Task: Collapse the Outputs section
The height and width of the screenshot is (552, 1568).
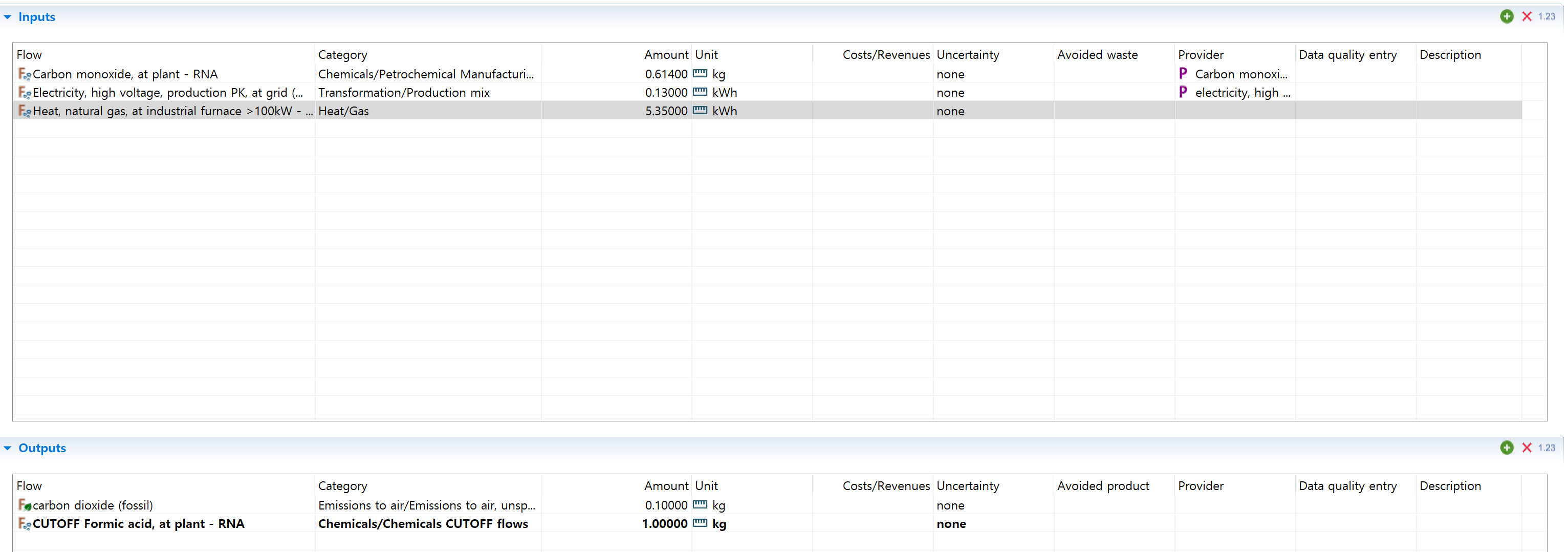Action: (8, 448)
